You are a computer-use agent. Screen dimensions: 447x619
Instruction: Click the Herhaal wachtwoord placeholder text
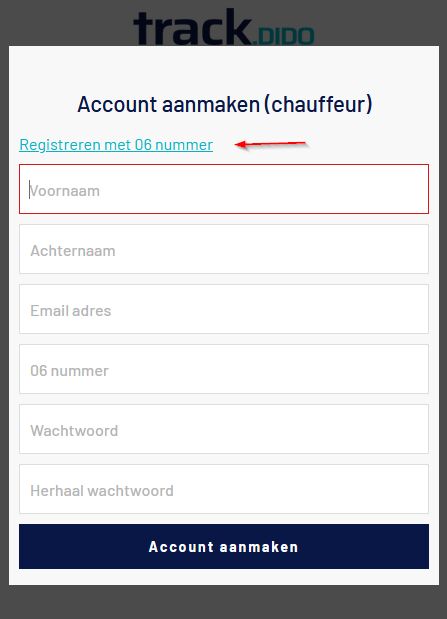[102, 491]
